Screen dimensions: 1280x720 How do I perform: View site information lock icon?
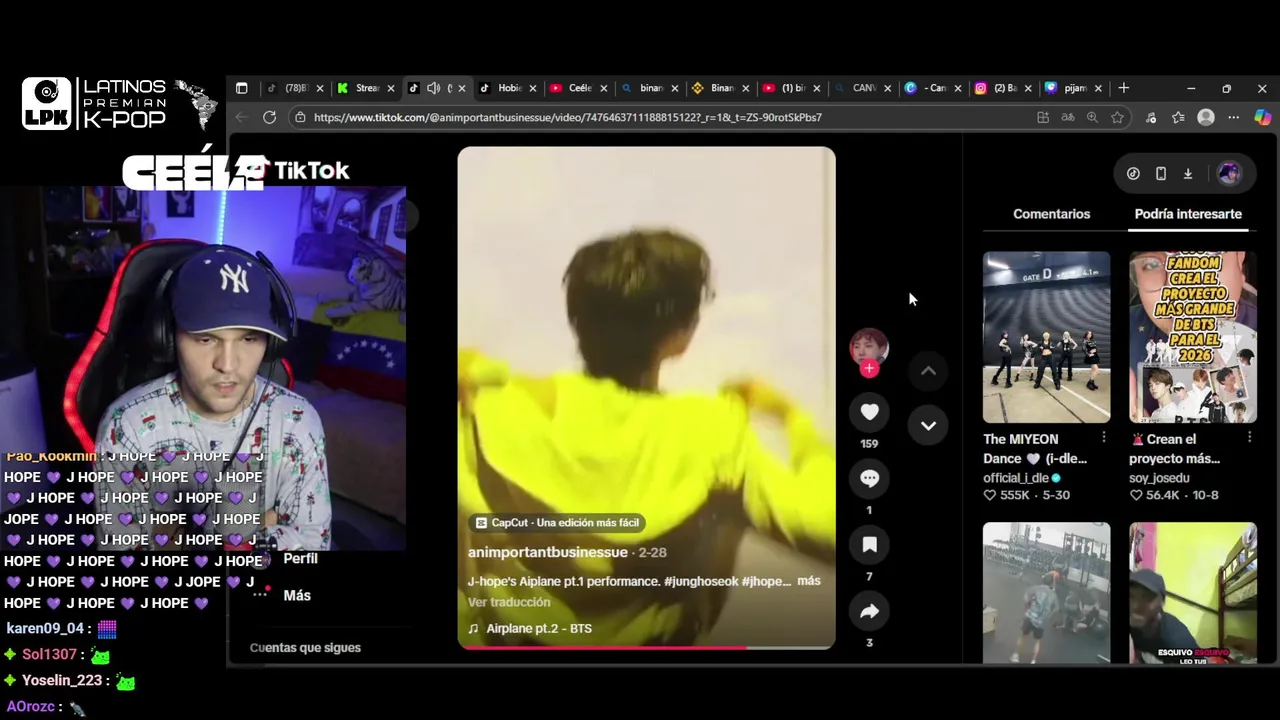[300, 117]
